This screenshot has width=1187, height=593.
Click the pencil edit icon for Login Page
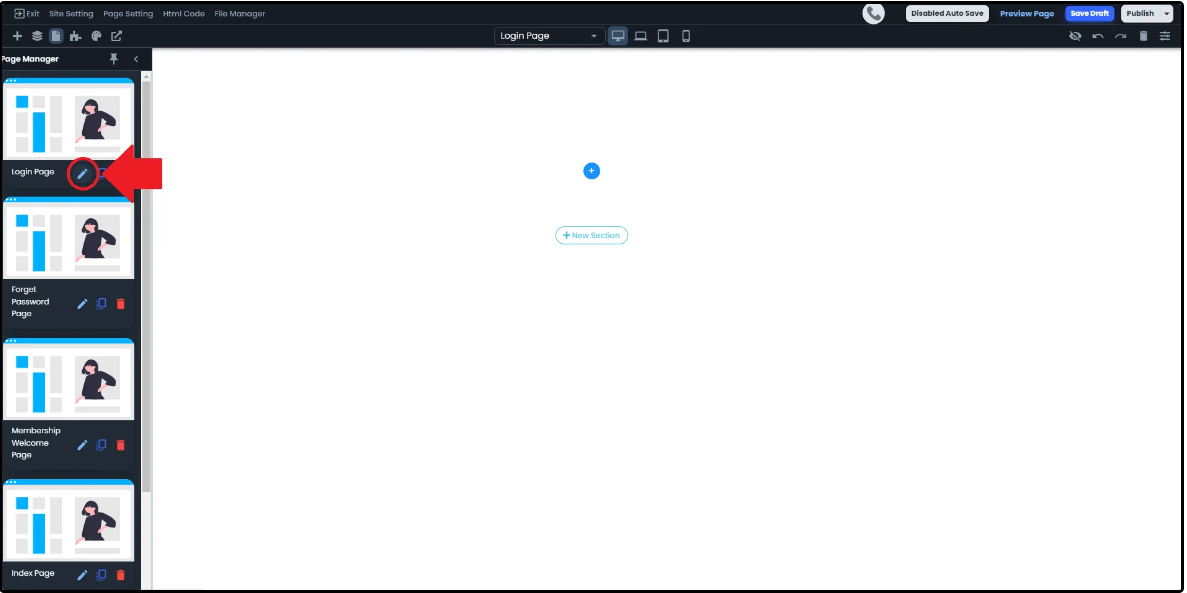tap(83, 174)
